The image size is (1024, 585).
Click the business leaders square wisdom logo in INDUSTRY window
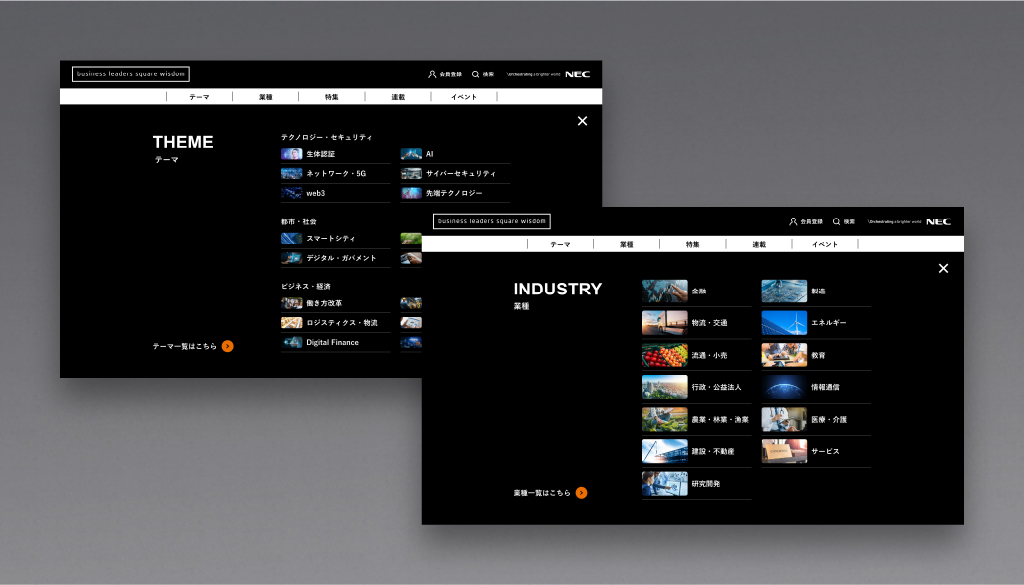pos(492,221)
